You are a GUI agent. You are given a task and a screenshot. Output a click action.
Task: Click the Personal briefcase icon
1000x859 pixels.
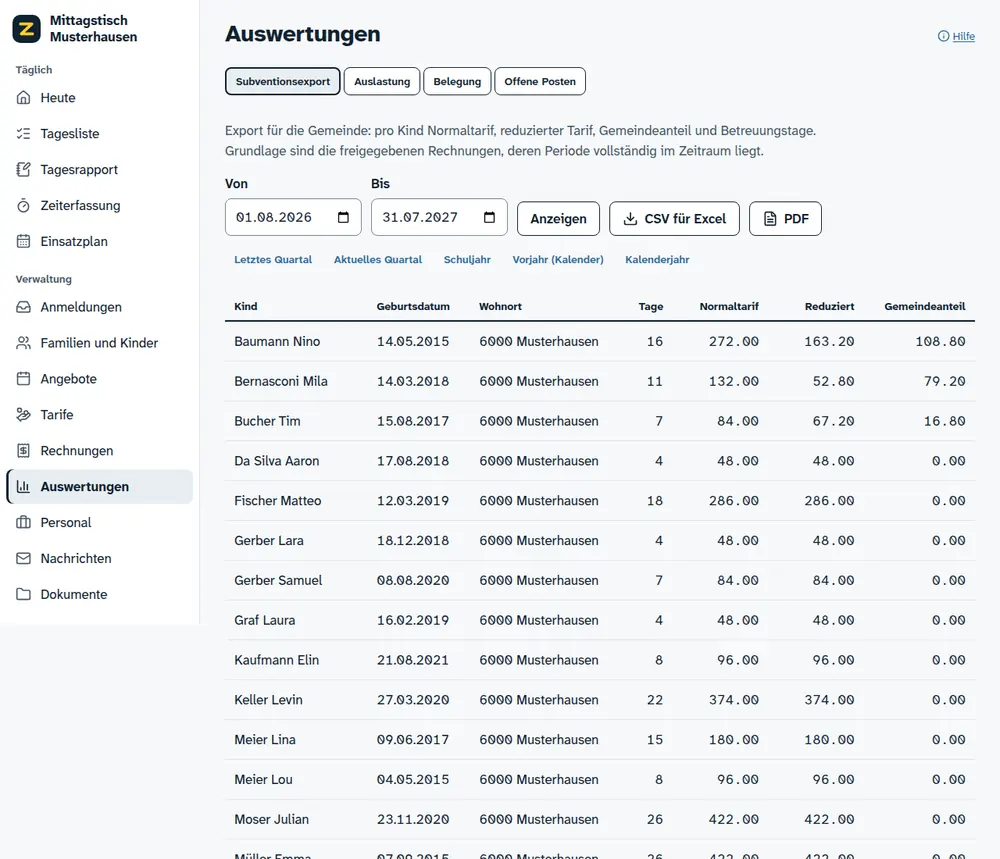(x=24, y=522)
